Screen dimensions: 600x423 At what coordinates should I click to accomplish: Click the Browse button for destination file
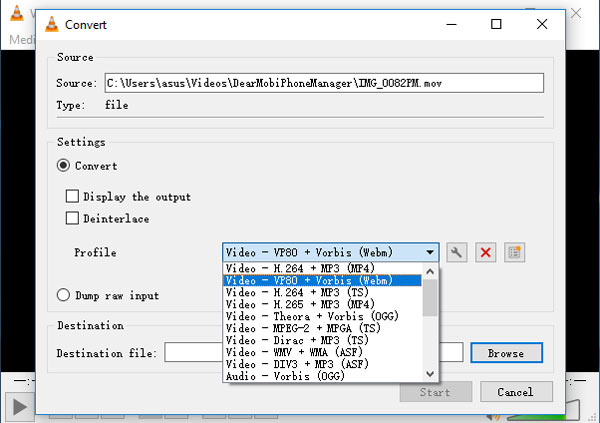point(506,353)
